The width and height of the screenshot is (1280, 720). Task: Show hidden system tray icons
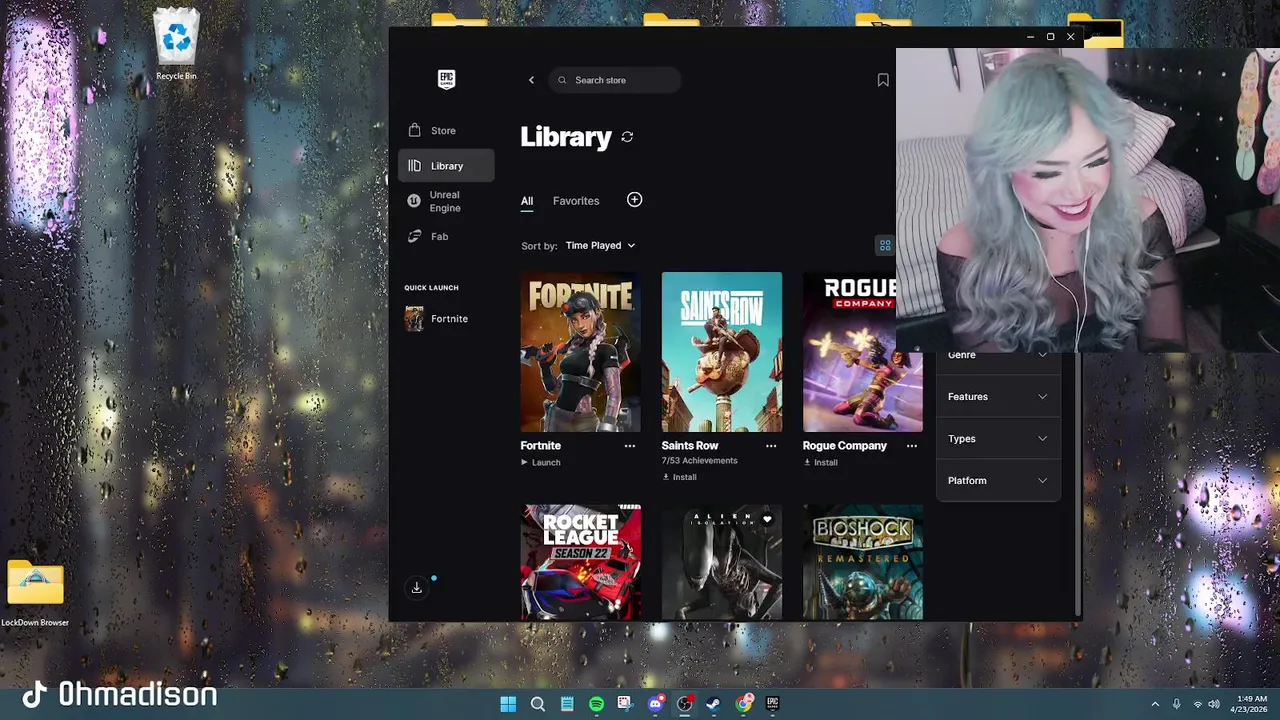(x=1155, y=704)
